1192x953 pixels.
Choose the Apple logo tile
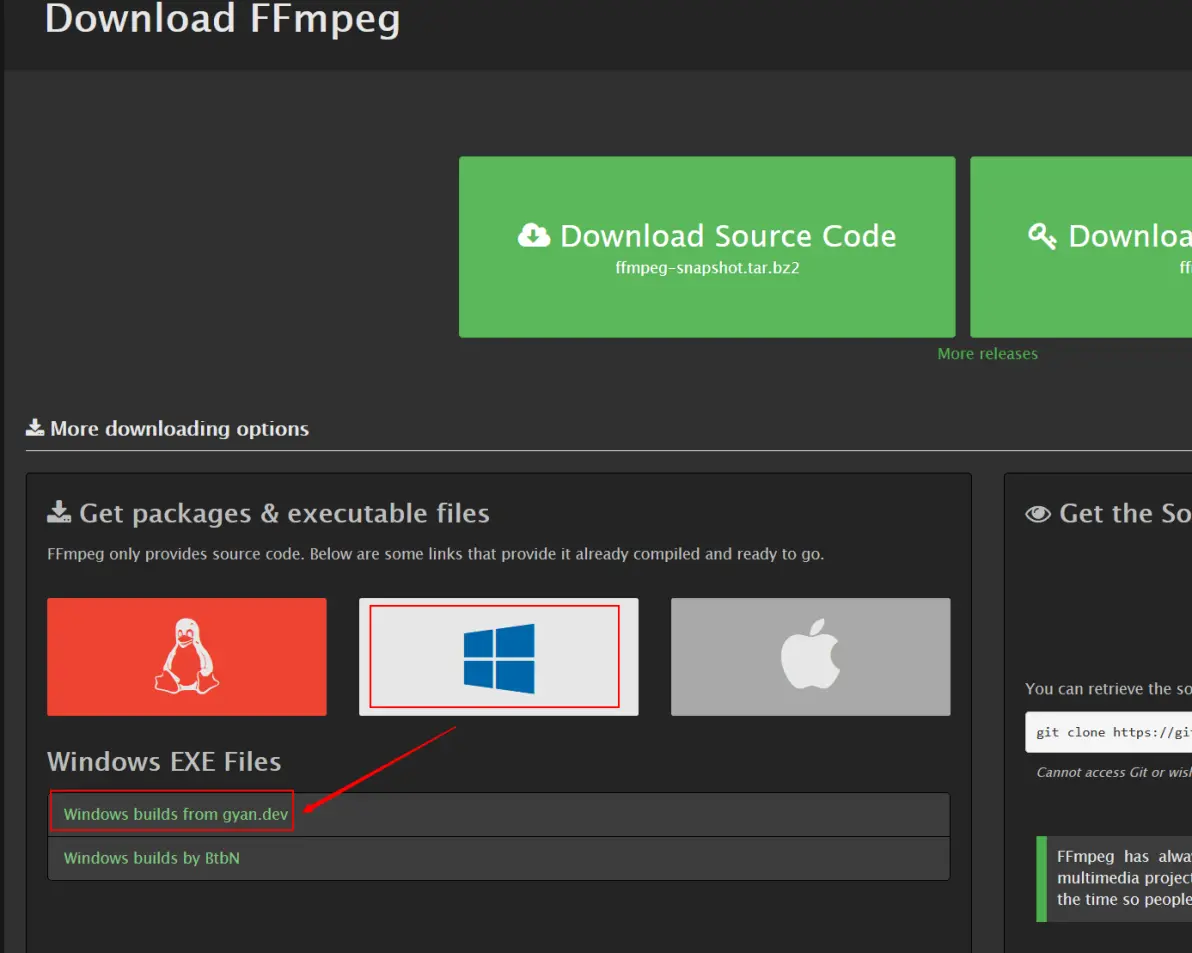[810, 657]
